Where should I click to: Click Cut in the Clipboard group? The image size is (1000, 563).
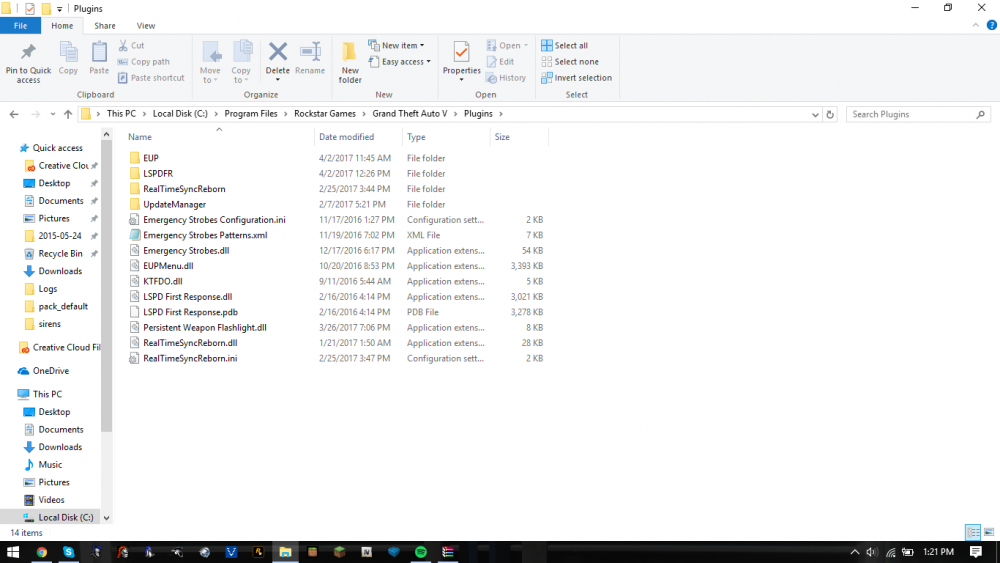[131, 45]
